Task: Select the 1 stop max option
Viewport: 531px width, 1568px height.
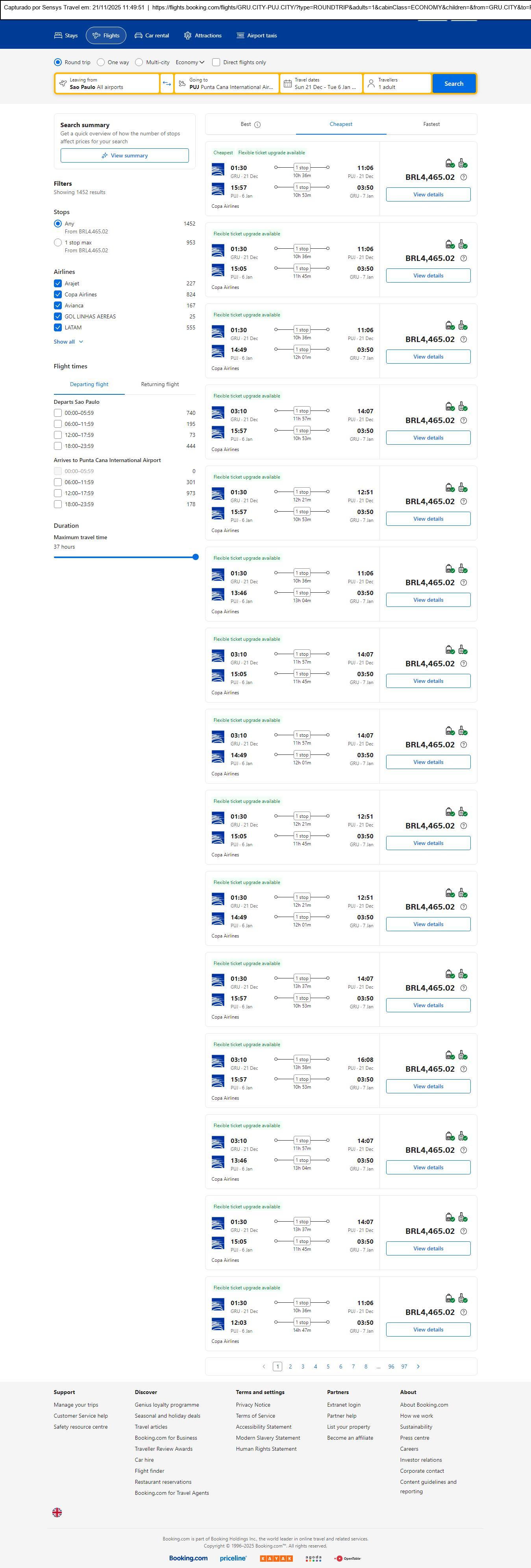Action: coord(58,242)
